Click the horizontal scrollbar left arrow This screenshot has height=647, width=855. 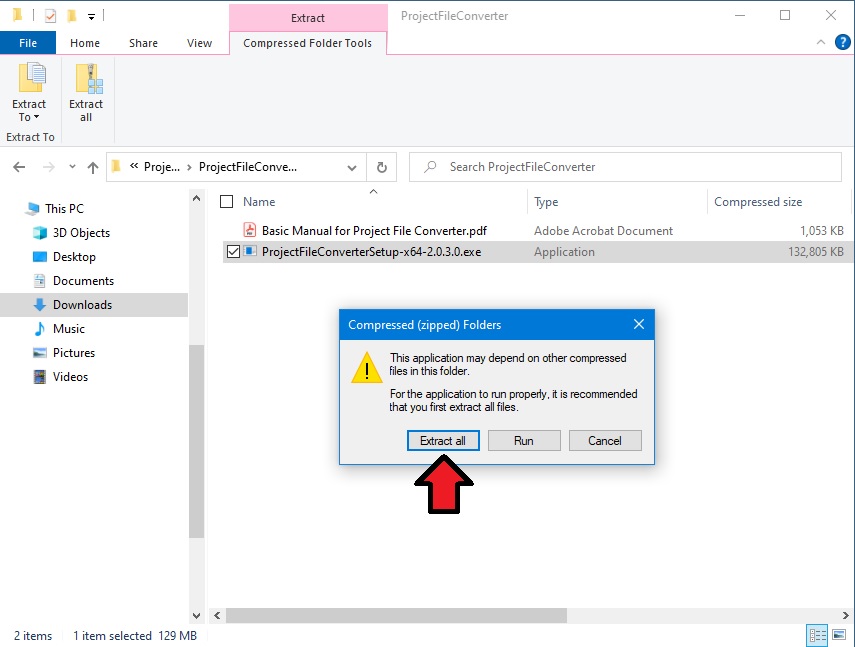217,615
